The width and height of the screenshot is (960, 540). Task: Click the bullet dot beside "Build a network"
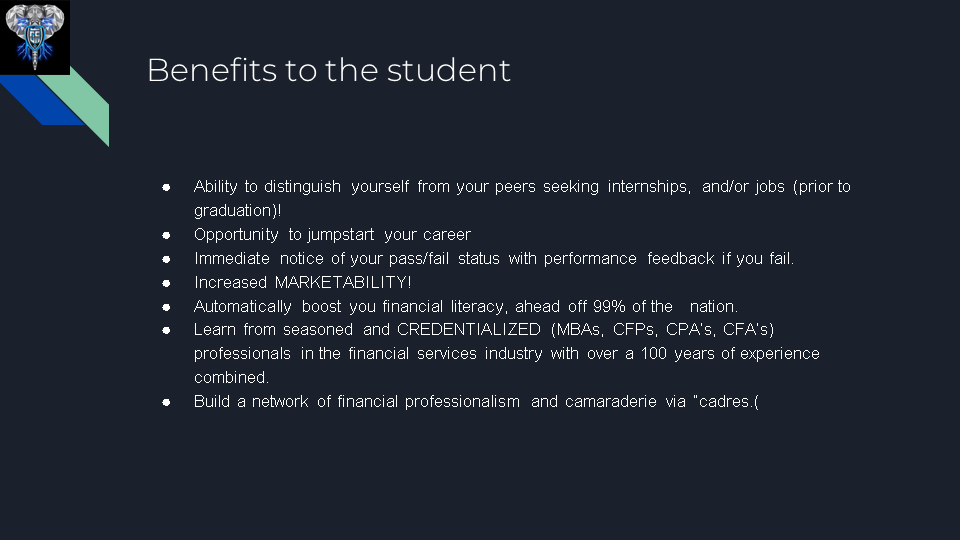click(167, 402)
